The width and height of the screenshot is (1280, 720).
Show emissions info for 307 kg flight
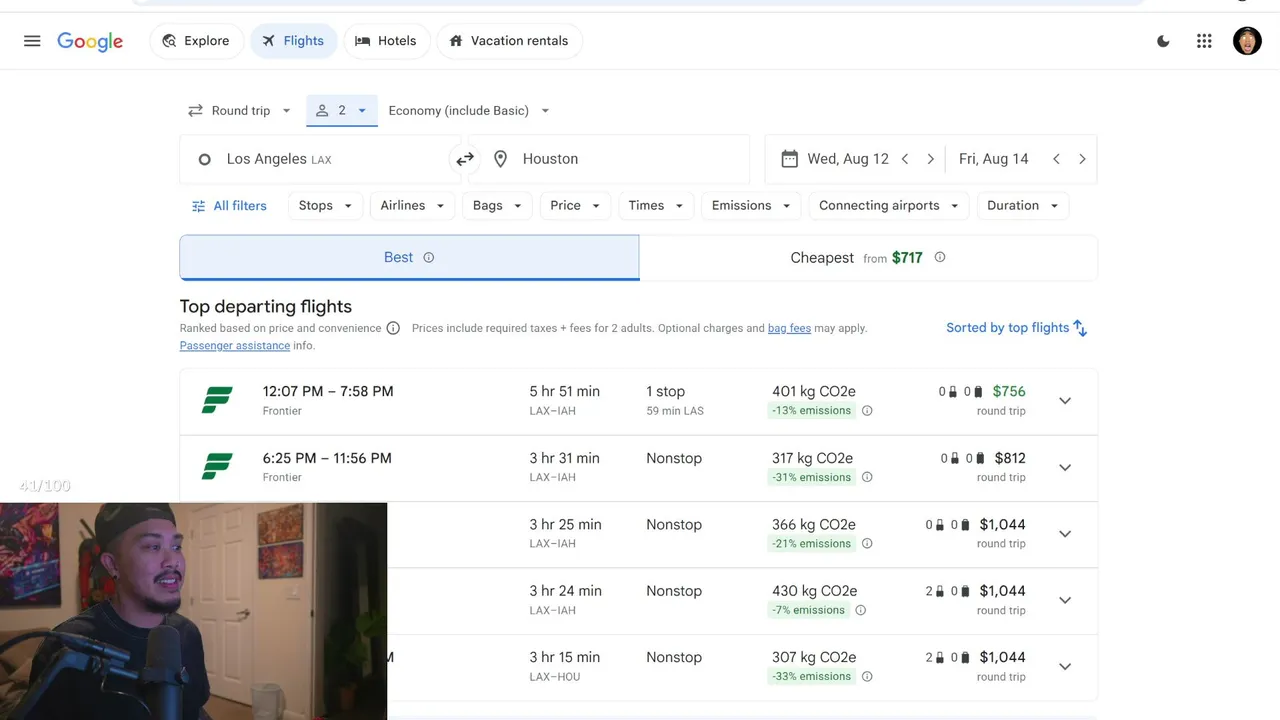point(867,677)
